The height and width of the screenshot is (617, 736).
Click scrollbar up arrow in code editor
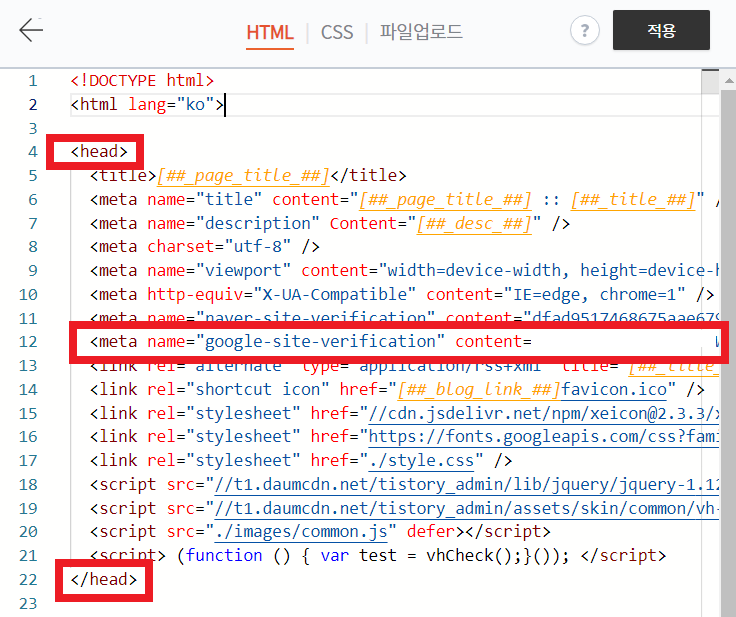[728, 81]
